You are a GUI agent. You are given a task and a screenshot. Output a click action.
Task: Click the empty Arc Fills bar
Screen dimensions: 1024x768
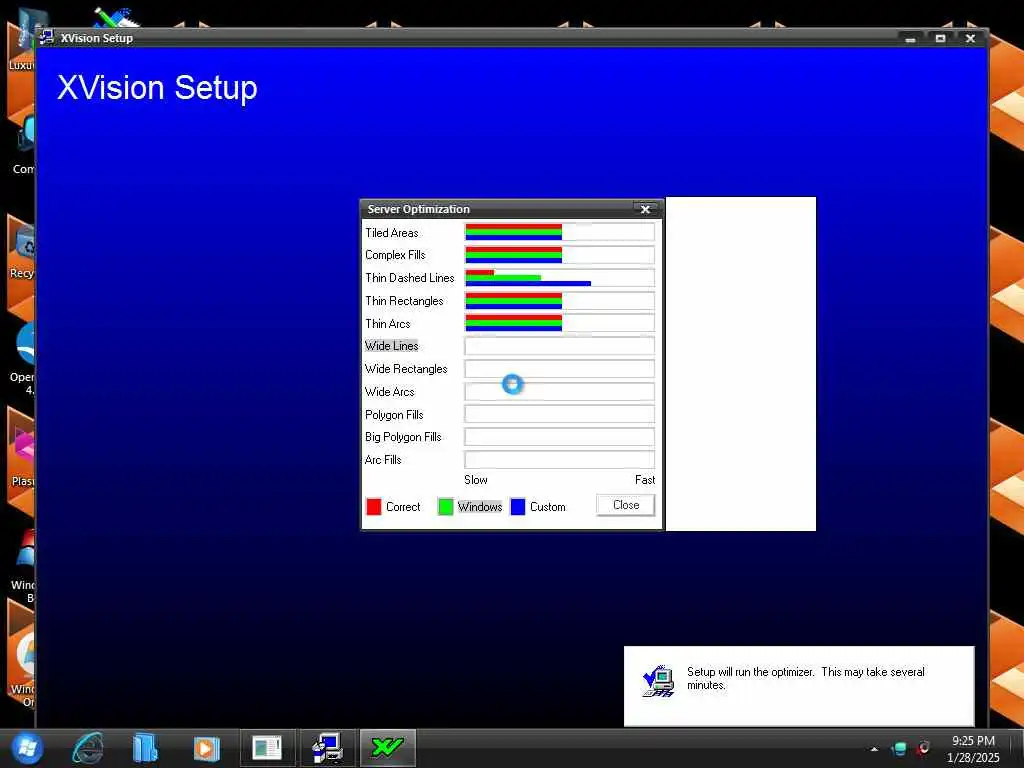pos(560,460)
